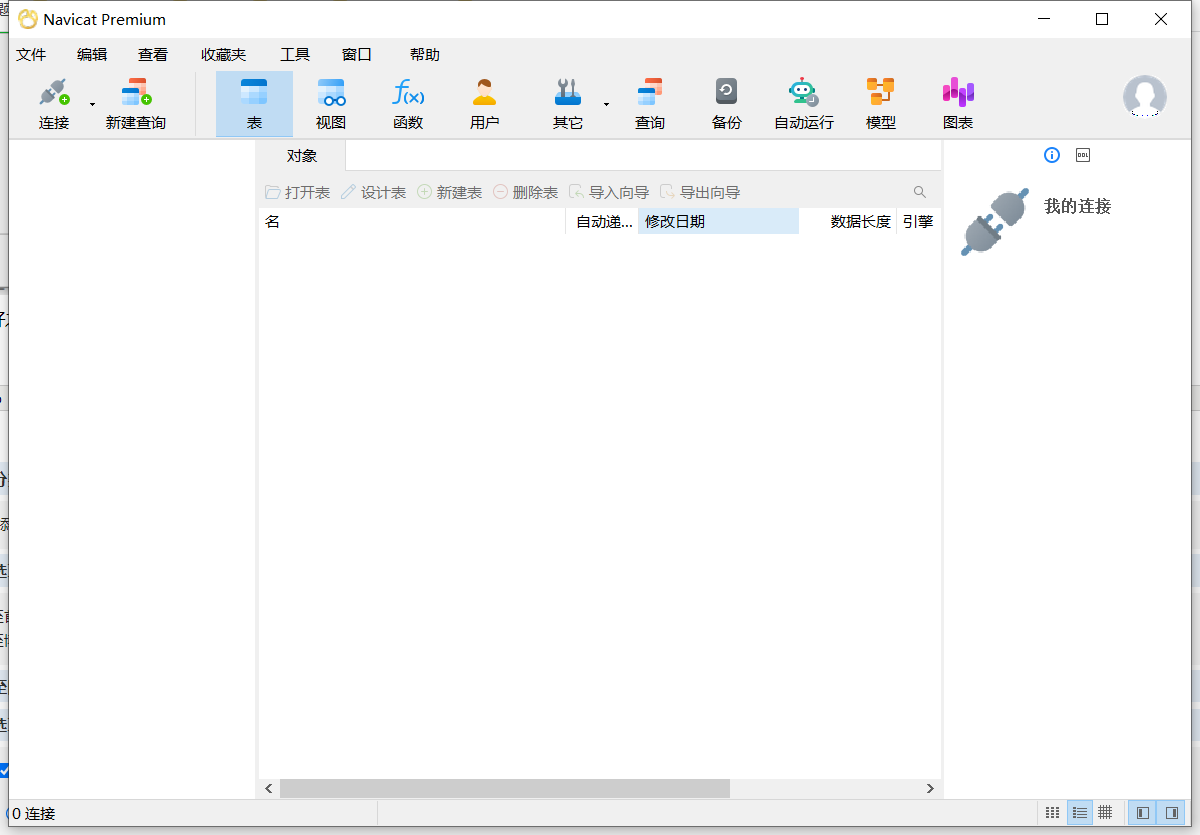The width and height of the screenshot is (1200, 835).
Task: Sort by Name (名) column header
Action: 412,222
